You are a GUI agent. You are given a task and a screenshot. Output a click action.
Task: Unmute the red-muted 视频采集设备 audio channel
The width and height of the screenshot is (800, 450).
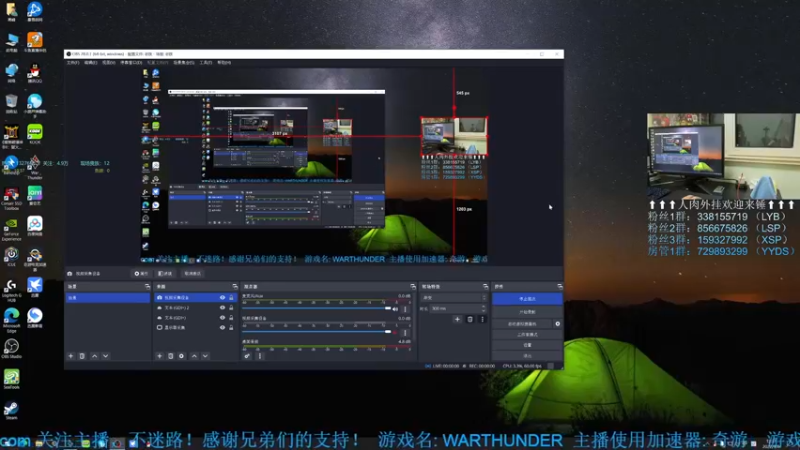(395, 333)
